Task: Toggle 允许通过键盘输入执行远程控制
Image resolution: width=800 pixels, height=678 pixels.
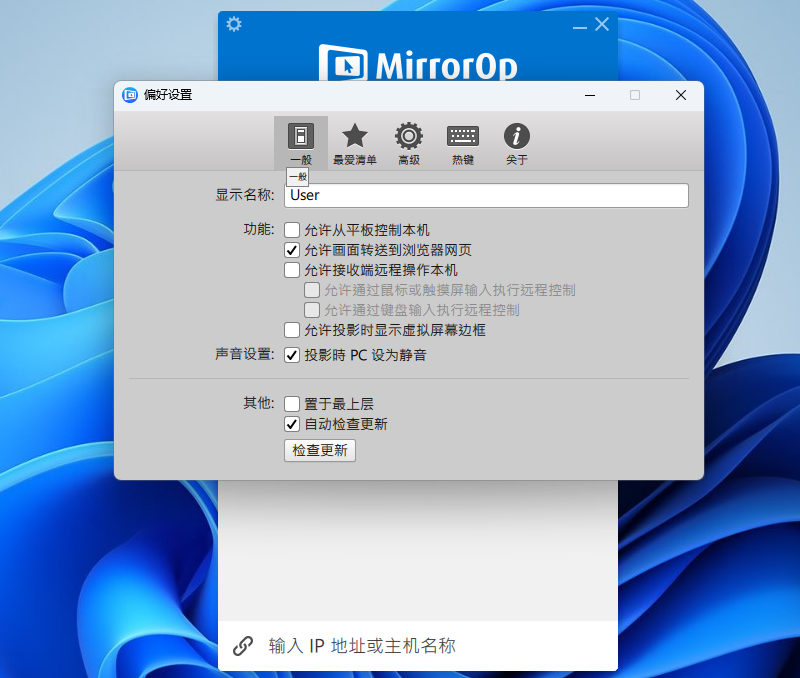Action: pos(312,310)
